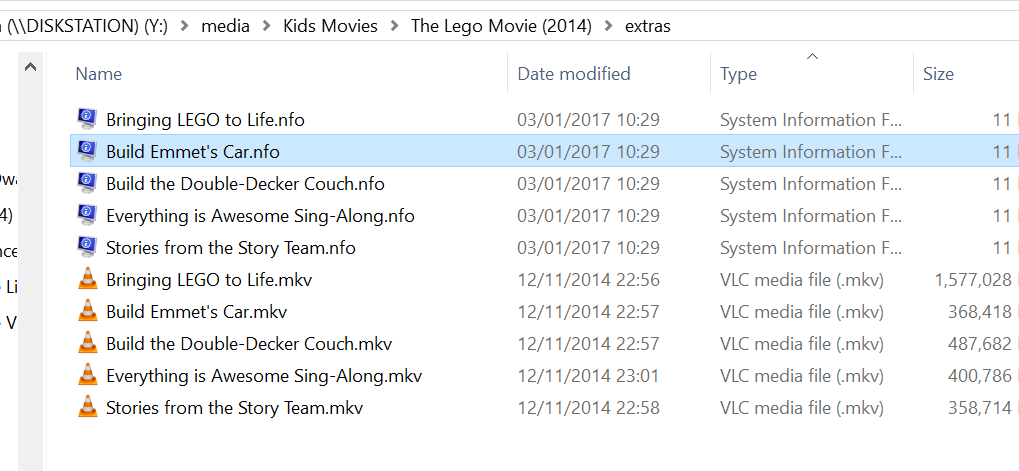The height and width of the screenshot is (471, 1019).
Task: Open chevron after The Lego Movie (2014)
Action: pos(609,26)
